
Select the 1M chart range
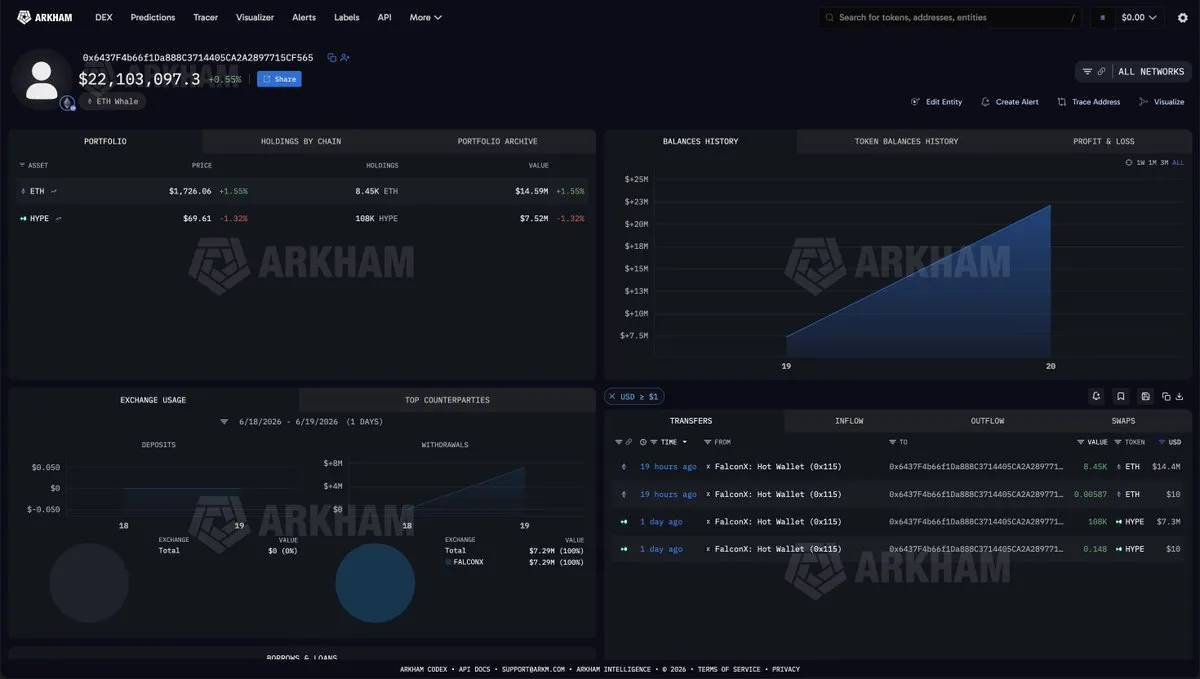pyautogui.click(x=1152, y=162)
